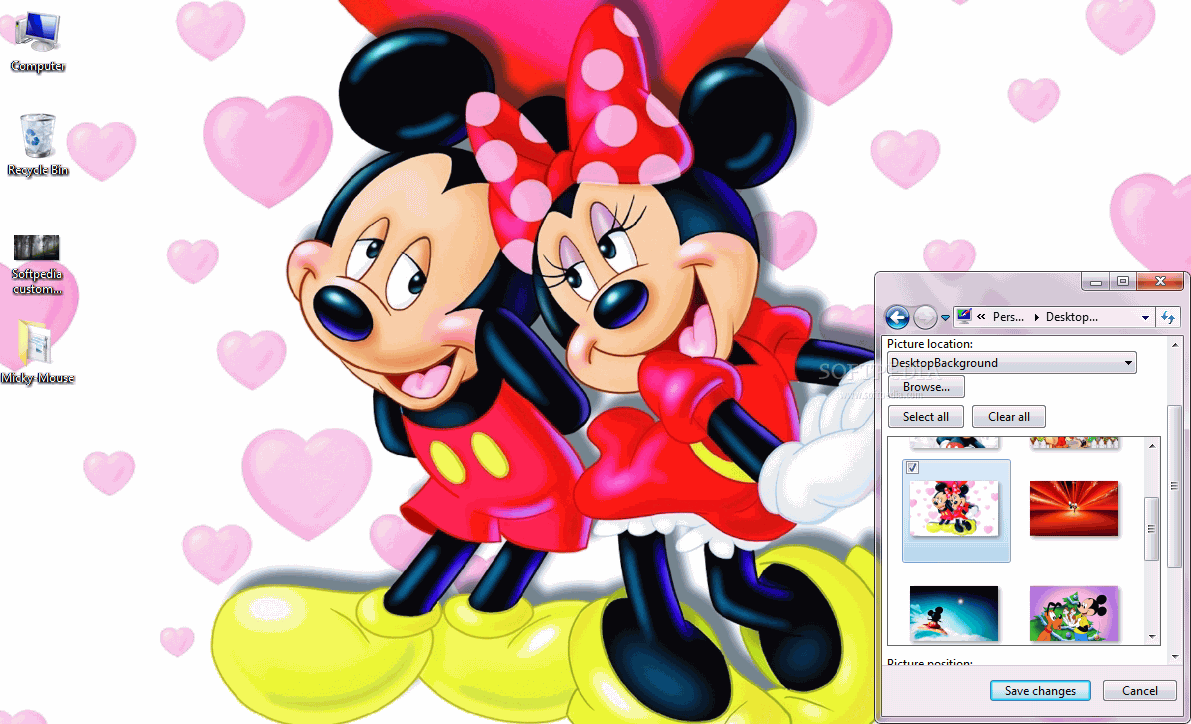Select the Mickey and Pluto purple thumbnail
Viewport: 1191px width, 724px height.
1073,613
